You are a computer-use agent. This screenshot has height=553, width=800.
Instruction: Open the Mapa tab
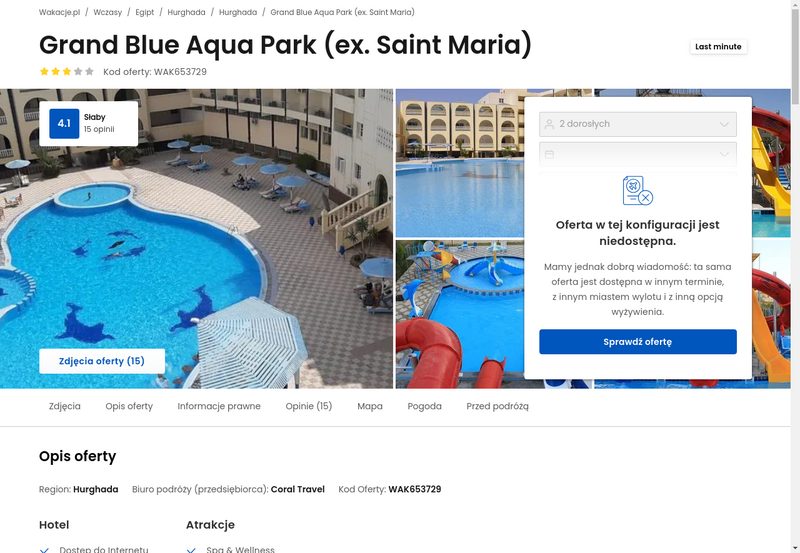click(370, 406)
